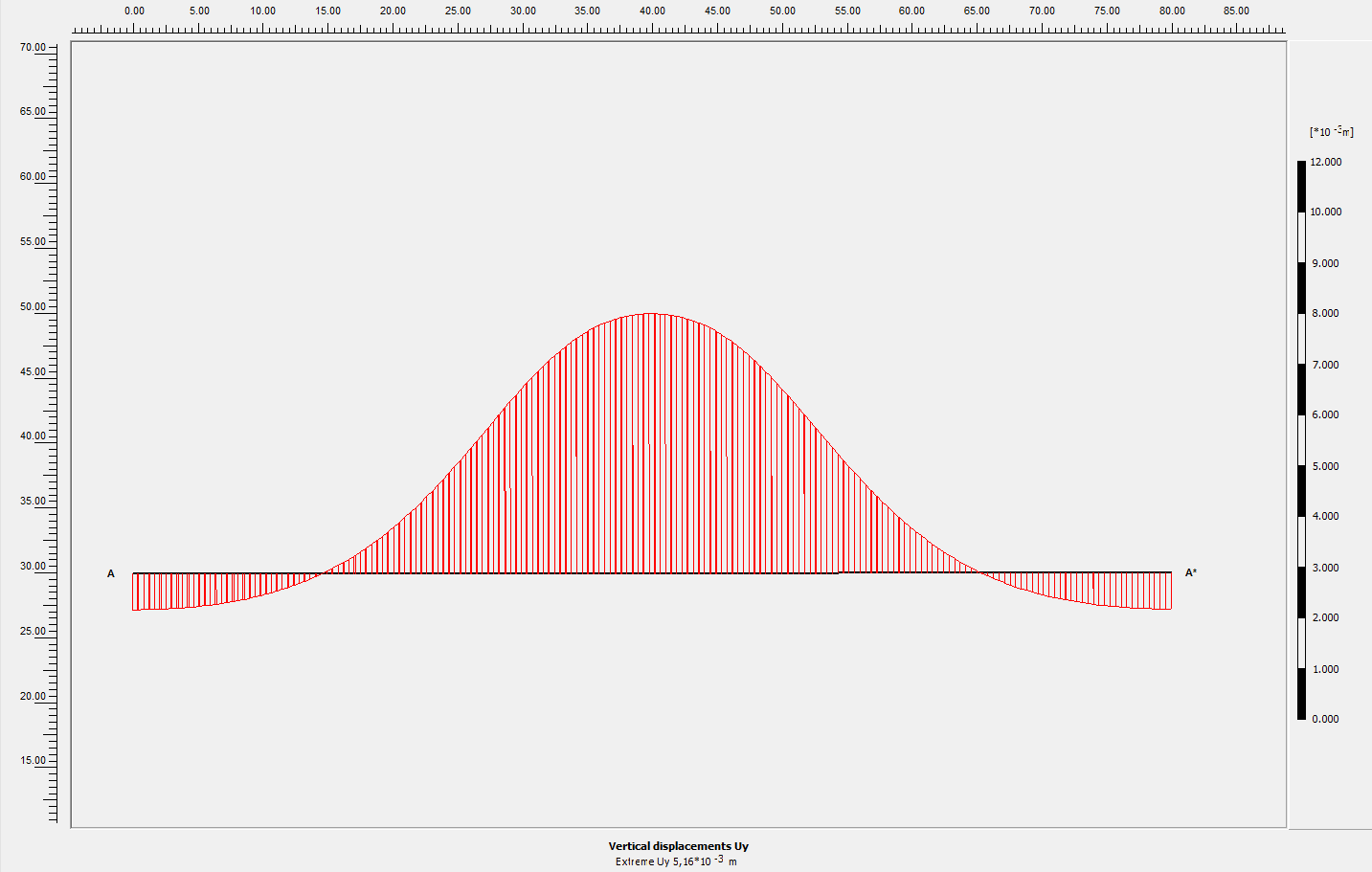
Task: Click the black-and-white legend scale bar
Action: click(x=1301, y=440)
